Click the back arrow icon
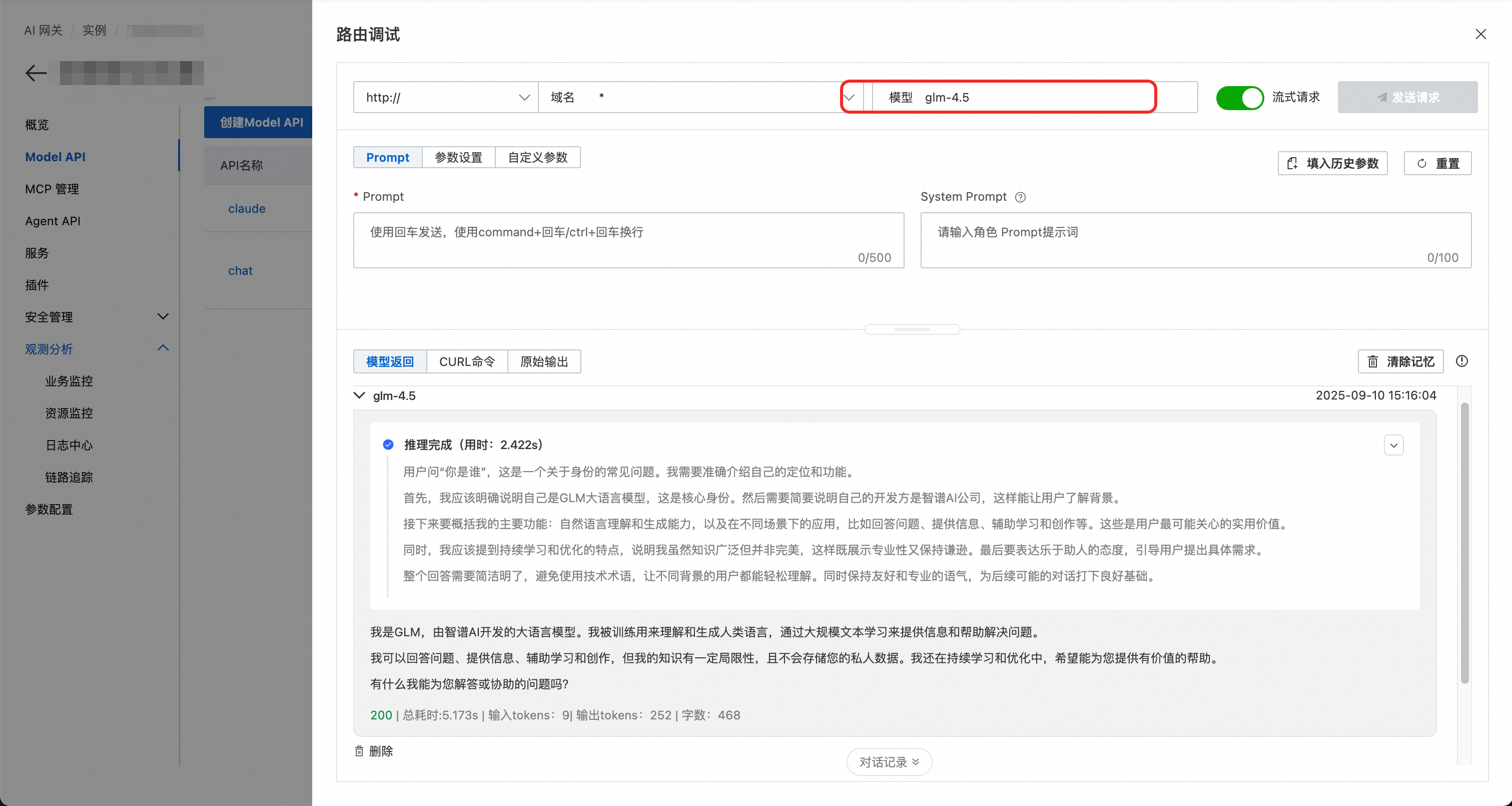 pyautogui.click(x=36, y=73)
